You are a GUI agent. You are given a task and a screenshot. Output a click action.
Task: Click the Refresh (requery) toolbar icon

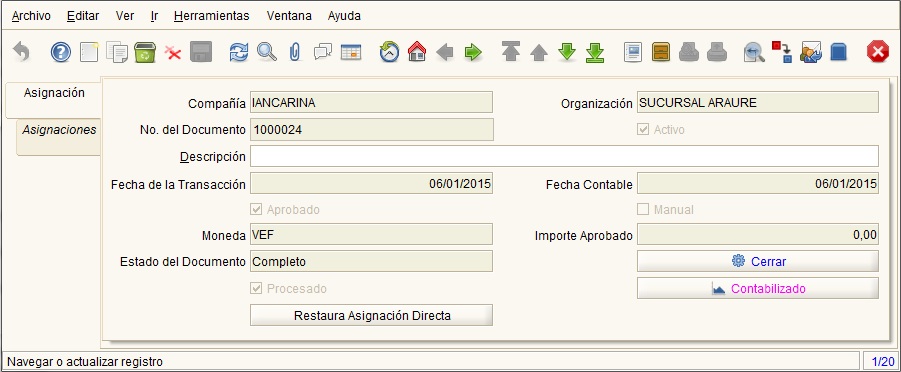click(x=238, y=52)
